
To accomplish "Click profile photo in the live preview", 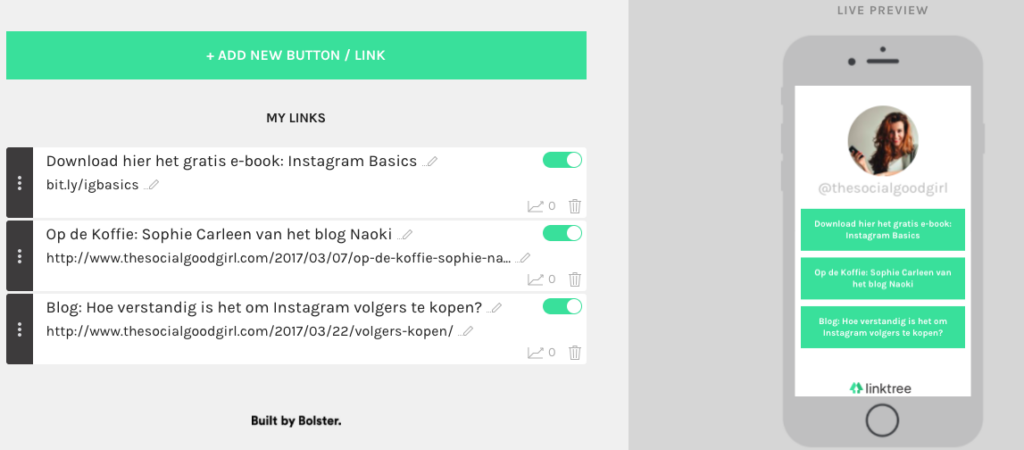I will click(883, 141).
